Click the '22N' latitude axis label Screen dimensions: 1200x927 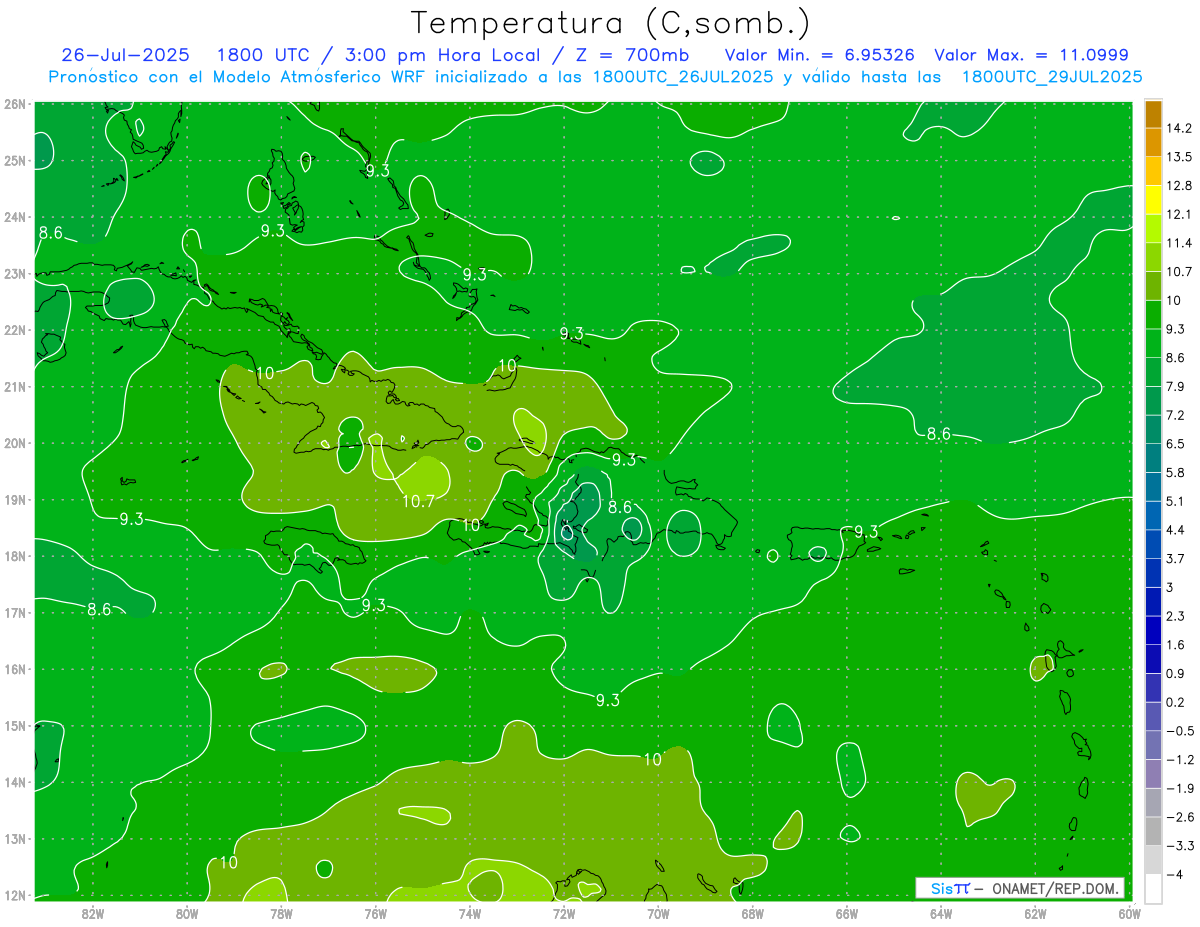point(14,330)
